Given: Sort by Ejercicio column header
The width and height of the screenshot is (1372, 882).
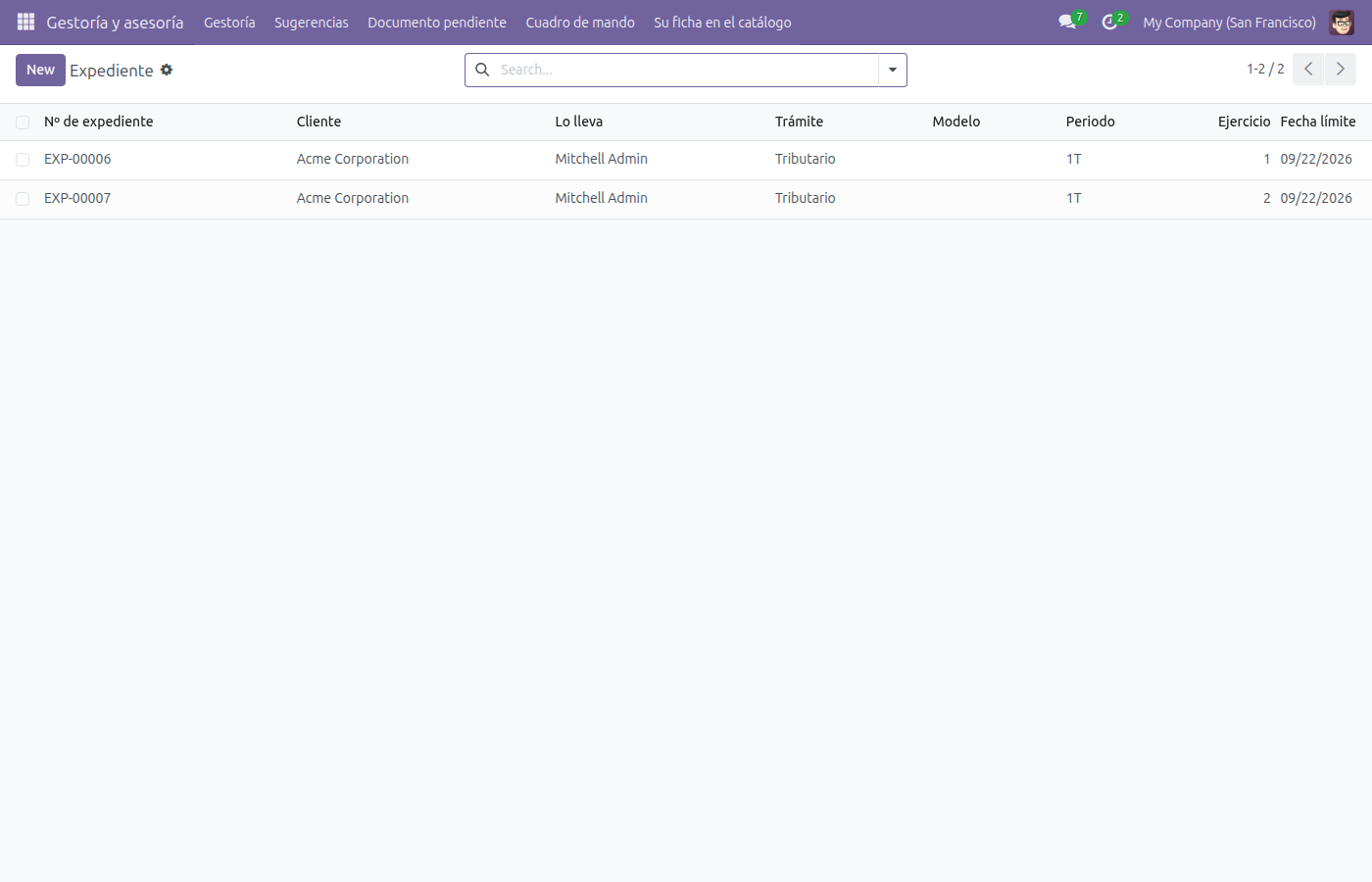Looking at the screenshot, I should pyautogui.click(x=1244, y=122).
